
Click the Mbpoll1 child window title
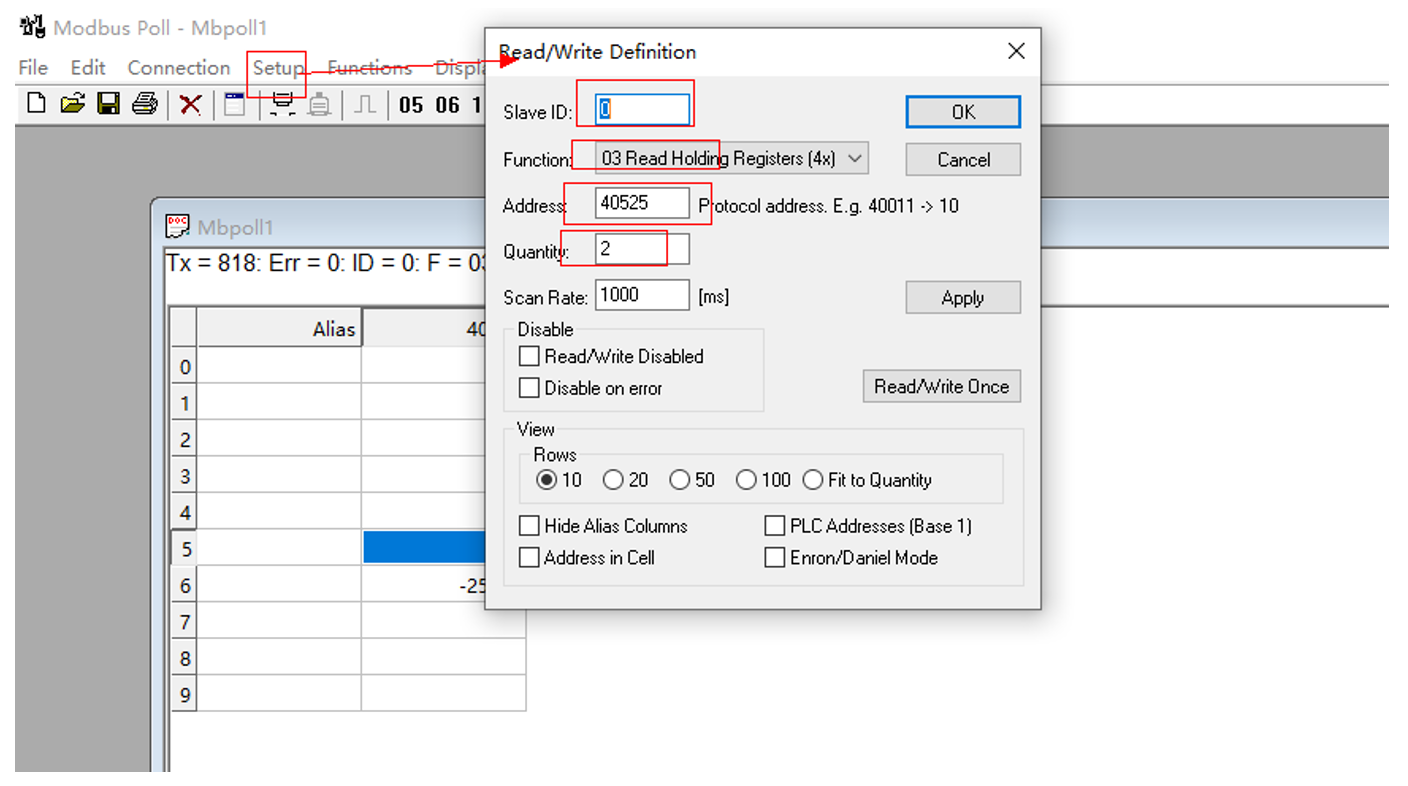click(235, 227)
